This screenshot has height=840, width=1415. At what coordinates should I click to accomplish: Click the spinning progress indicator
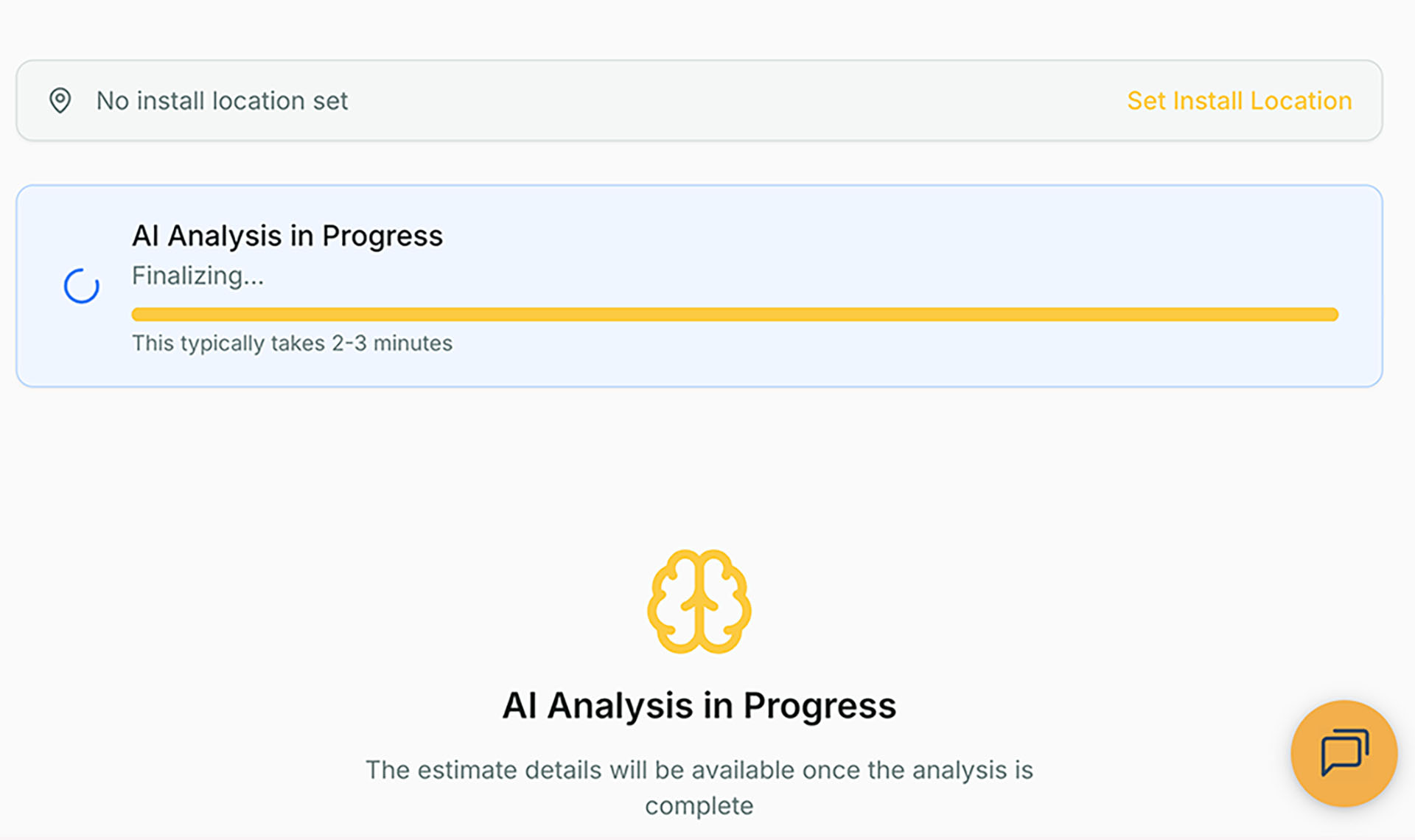(x=82, y=286)
